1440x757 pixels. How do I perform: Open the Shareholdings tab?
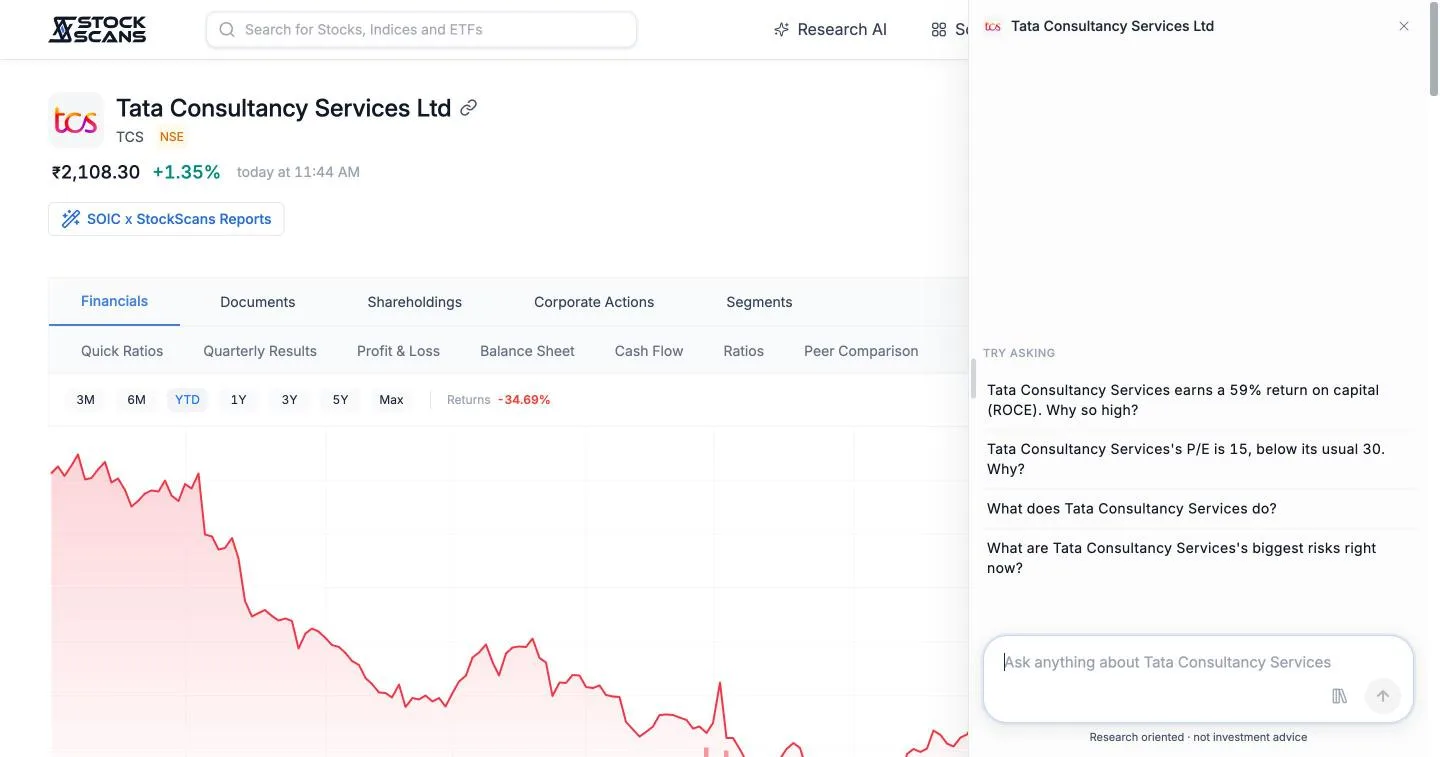[414, 302]
